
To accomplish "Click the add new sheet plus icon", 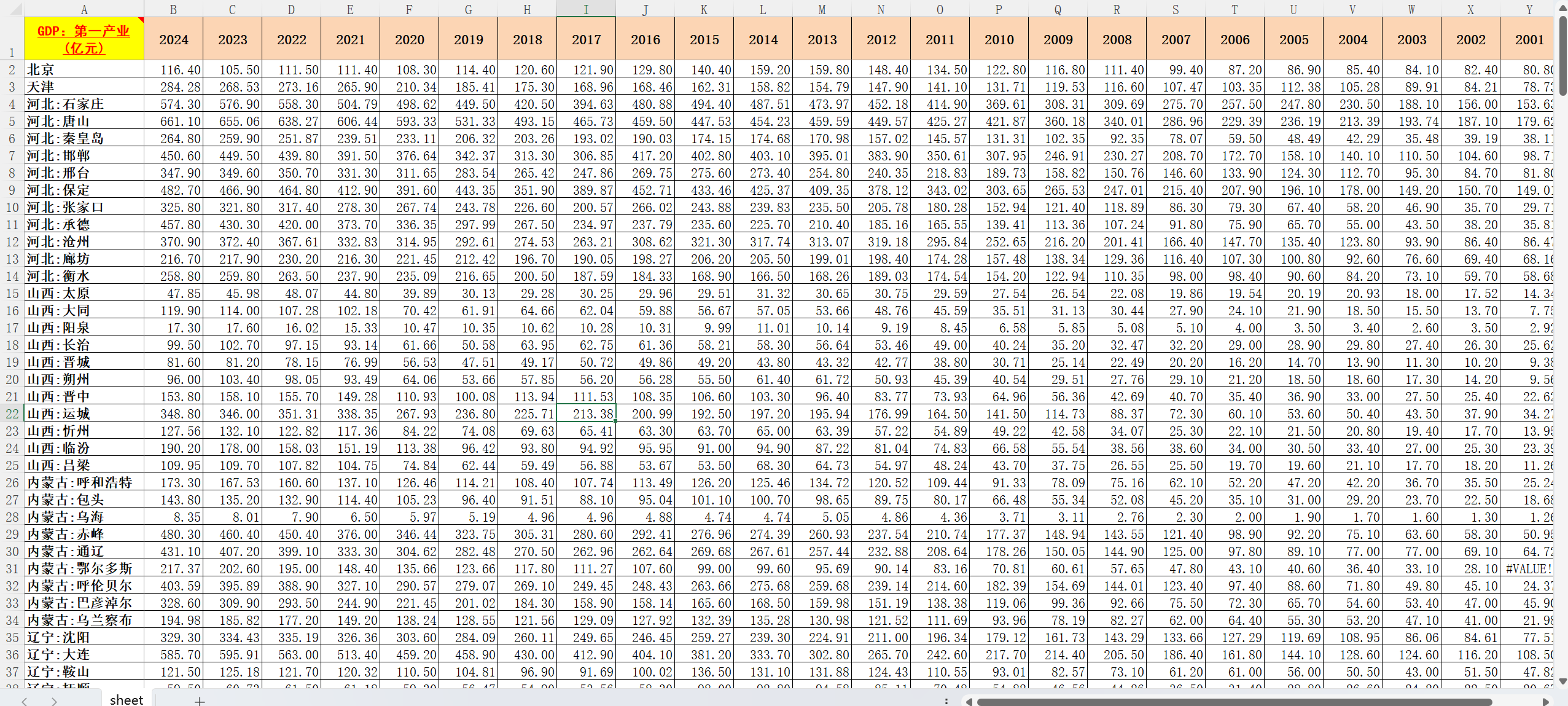I will coord(200,700).
